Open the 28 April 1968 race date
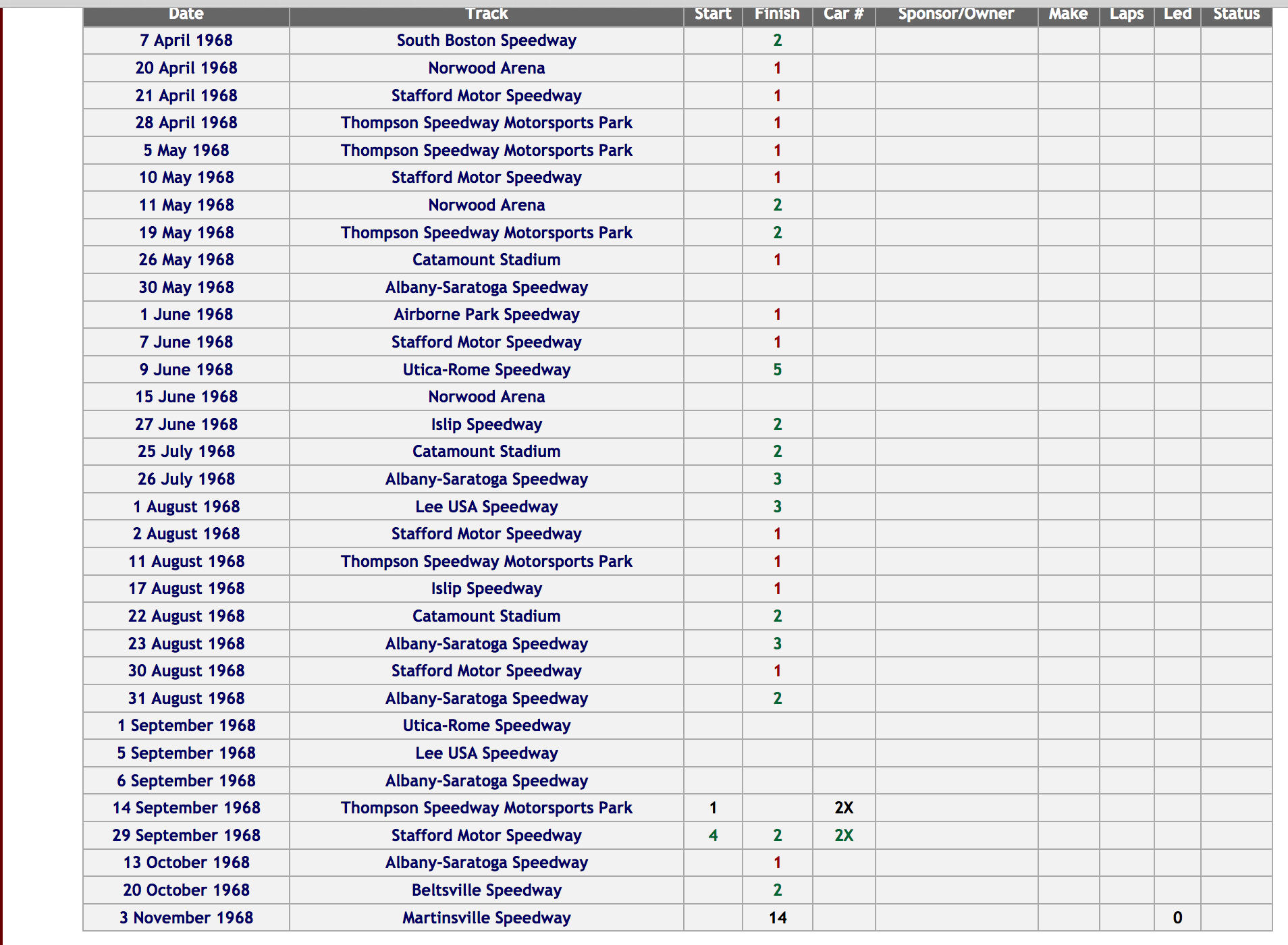The image size is (1288, 945). [x=186, y=123]
